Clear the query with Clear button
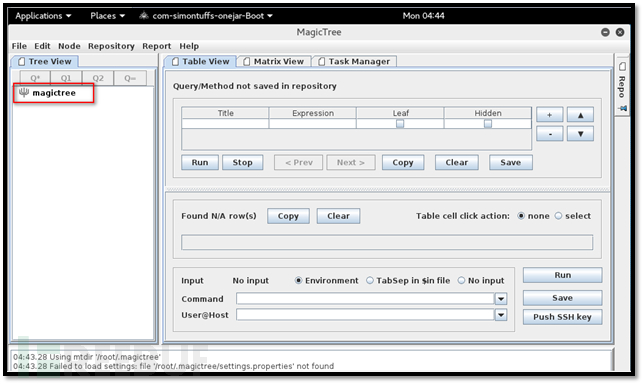 (x=457, y=162)
